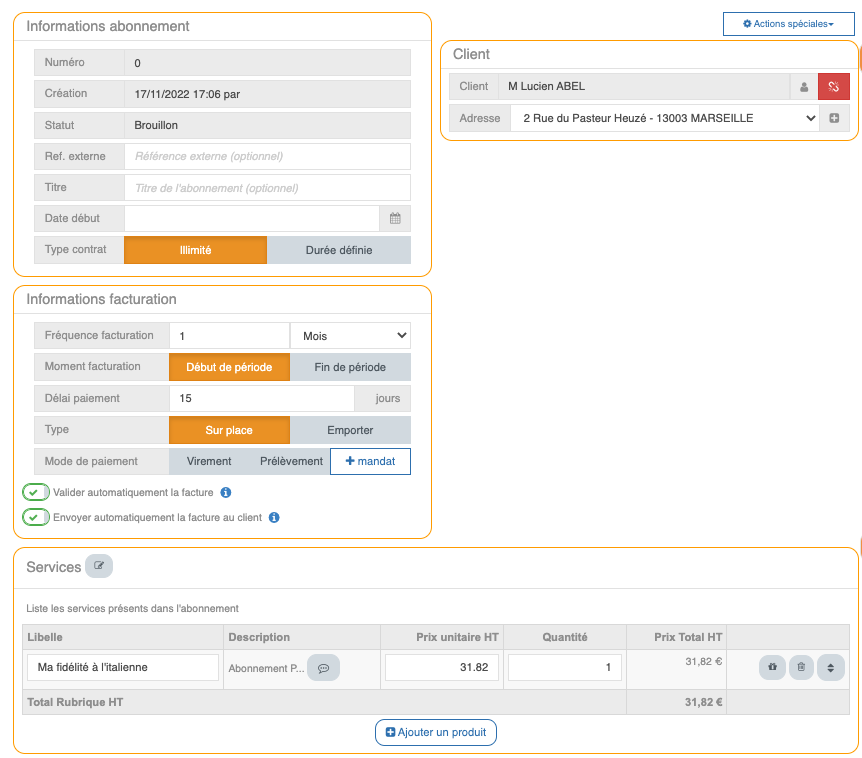The width and height of the screenshot is (862, 758).
Task: Open the client profile person icon
Action: point(803,87)
